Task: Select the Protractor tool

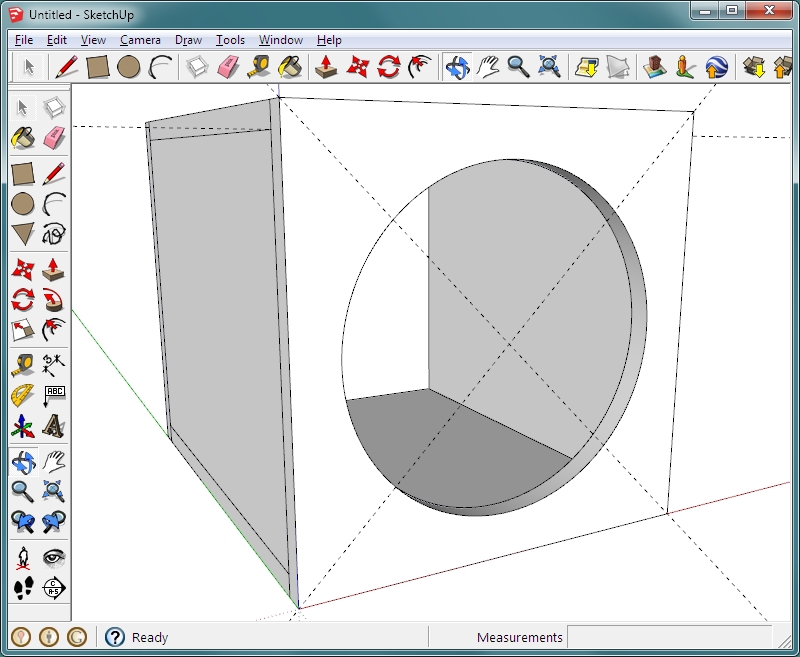Action: tap(22, 396)
